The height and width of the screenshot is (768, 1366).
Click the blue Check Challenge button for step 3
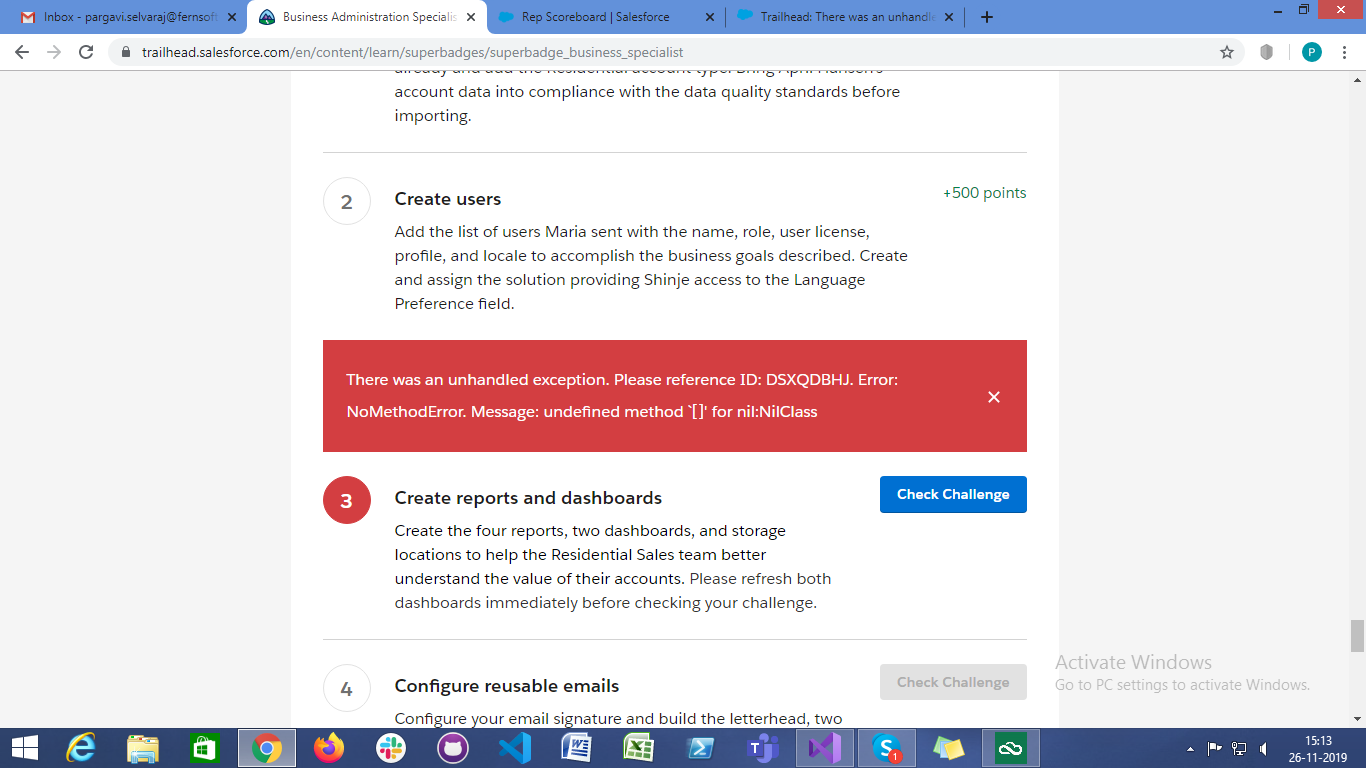(x=953, y=494)
